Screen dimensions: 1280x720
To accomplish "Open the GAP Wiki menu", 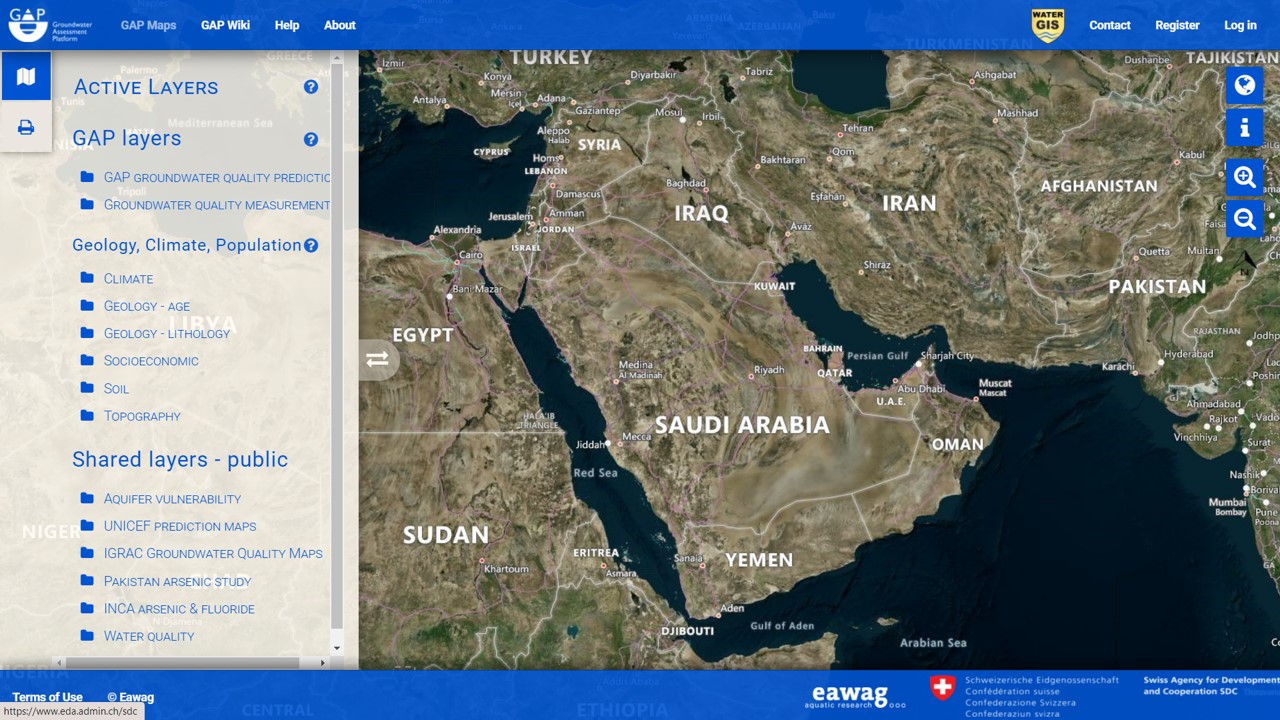I will (x=225, y=25).
